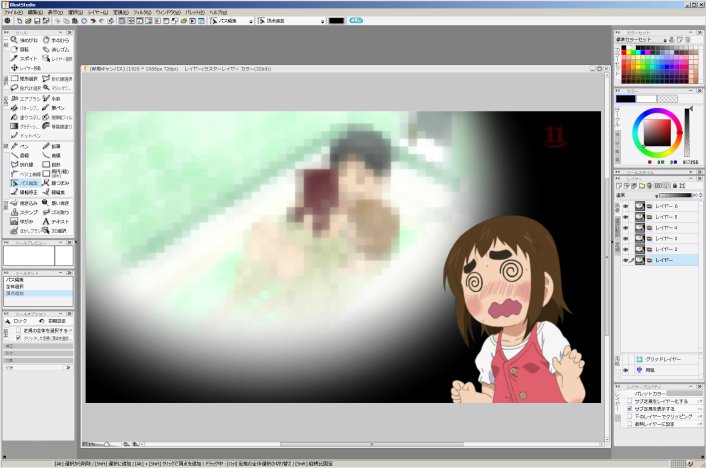Viewport: 706px width, 468px height.
Task: Open the View (表示) menu
Action: click(x=55, y=13)
